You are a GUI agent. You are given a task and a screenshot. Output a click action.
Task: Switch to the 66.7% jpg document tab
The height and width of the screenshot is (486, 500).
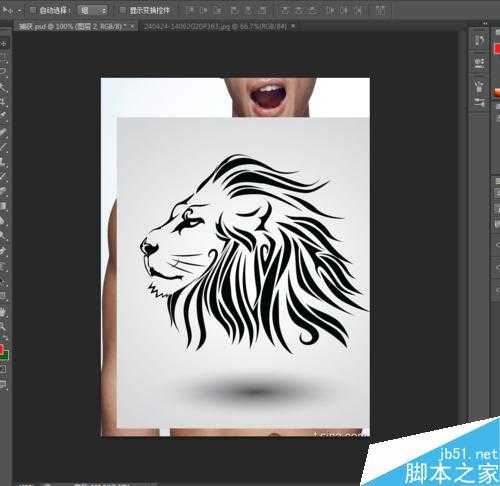(x=216, y=27)
